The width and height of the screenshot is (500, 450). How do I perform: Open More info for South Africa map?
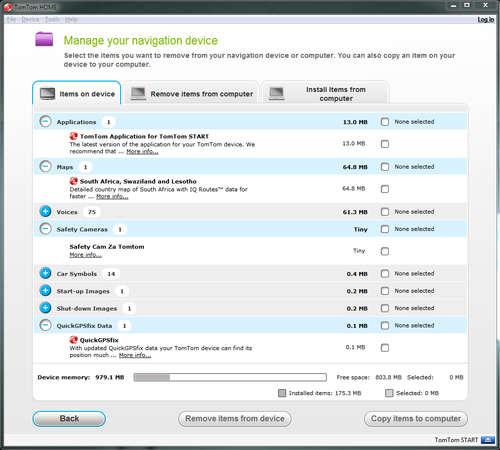[x=112, y=196]
